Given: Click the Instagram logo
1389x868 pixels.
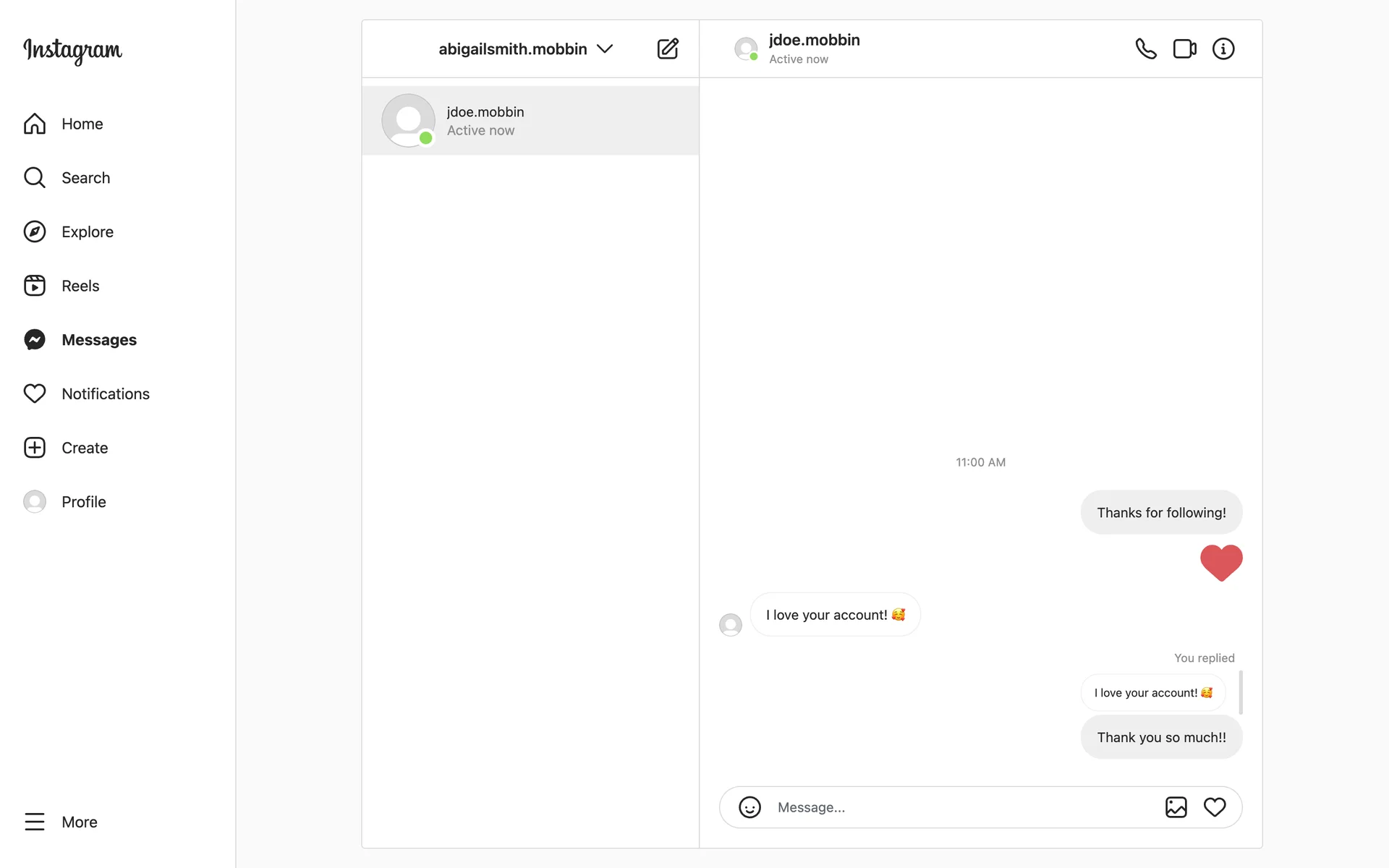Looking at the screenshot, I should [x=72, y=51].
